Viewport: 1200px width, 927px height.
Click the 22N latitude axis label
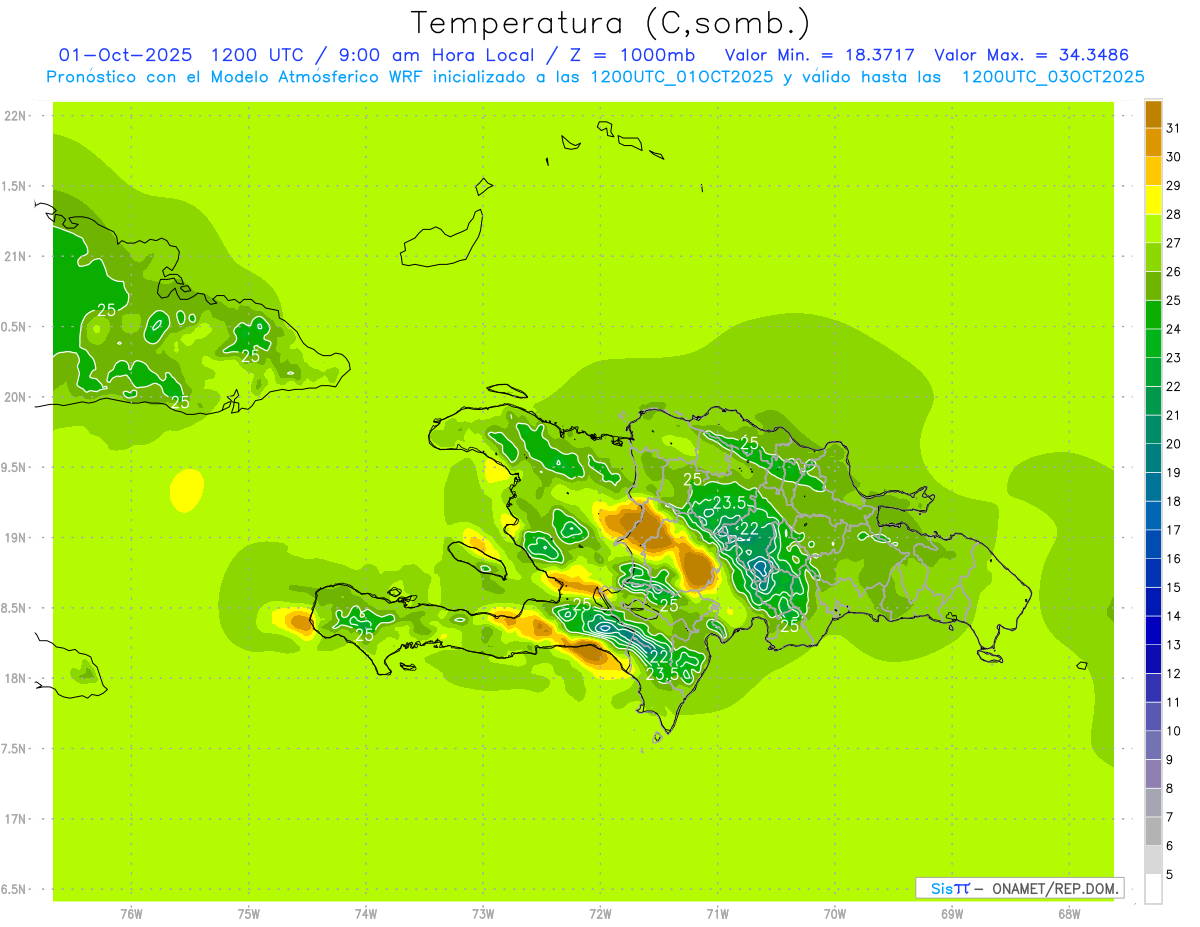click(x=17, y=116)
